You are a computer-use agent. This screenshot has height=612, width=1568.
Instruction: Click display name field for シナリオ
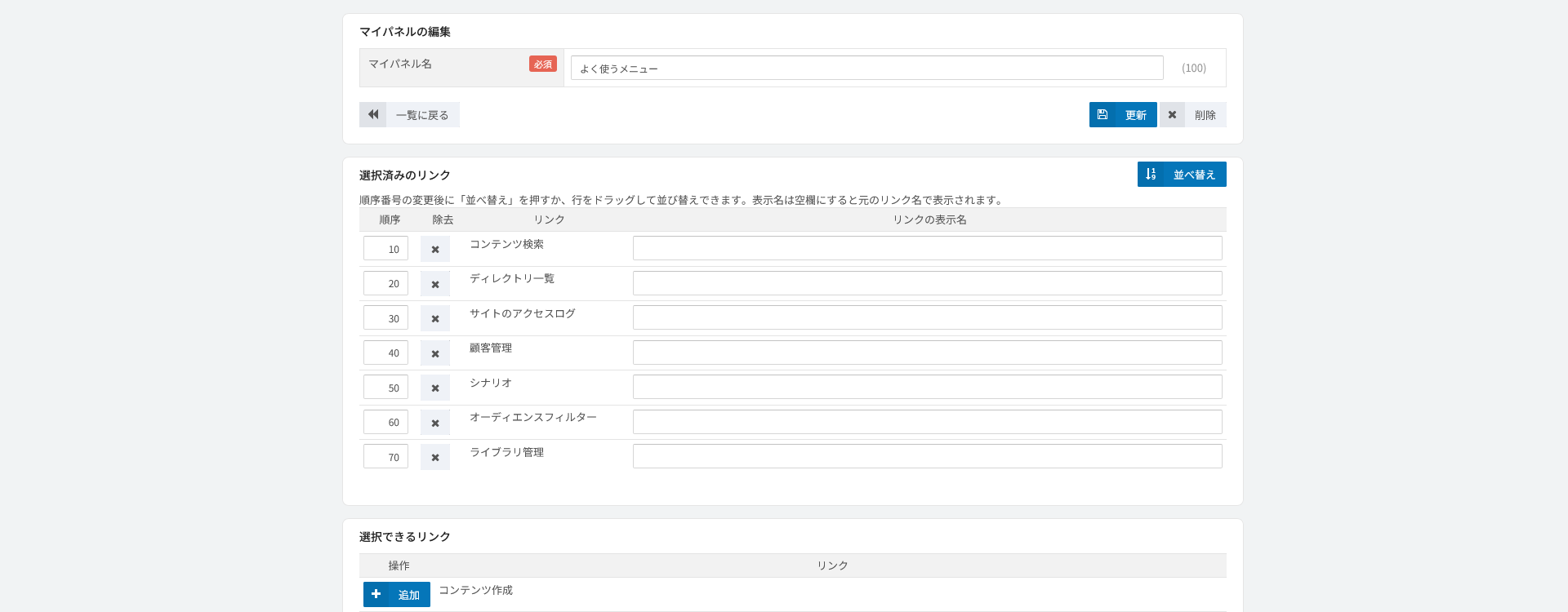(x=928, y=387)
